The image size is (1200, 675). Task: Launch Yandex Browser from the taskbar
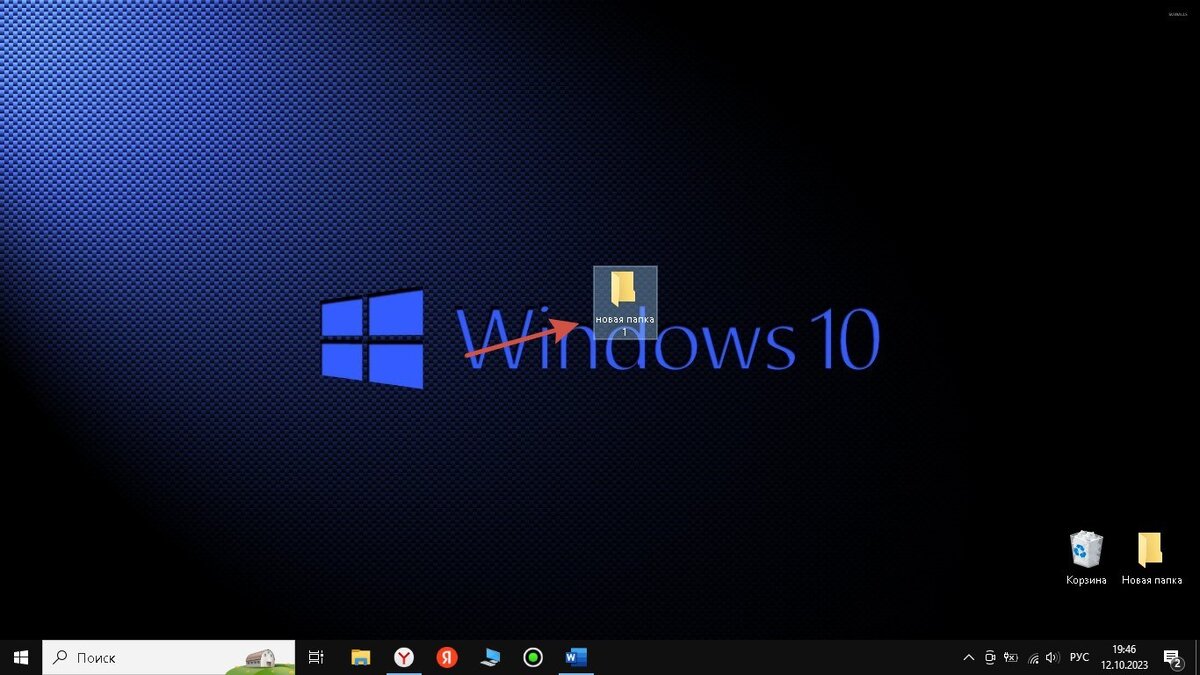click(403, 657)
